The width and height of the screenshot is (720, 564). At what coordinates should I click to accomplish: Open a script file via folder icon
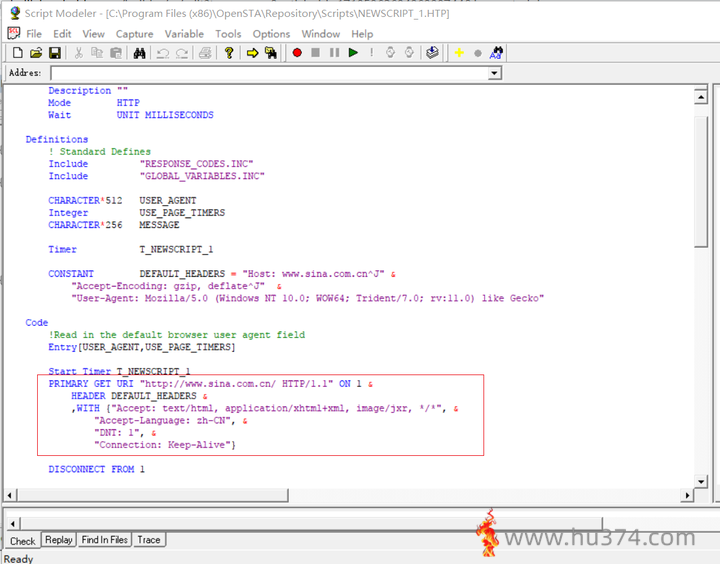click(x=36, y=53)
